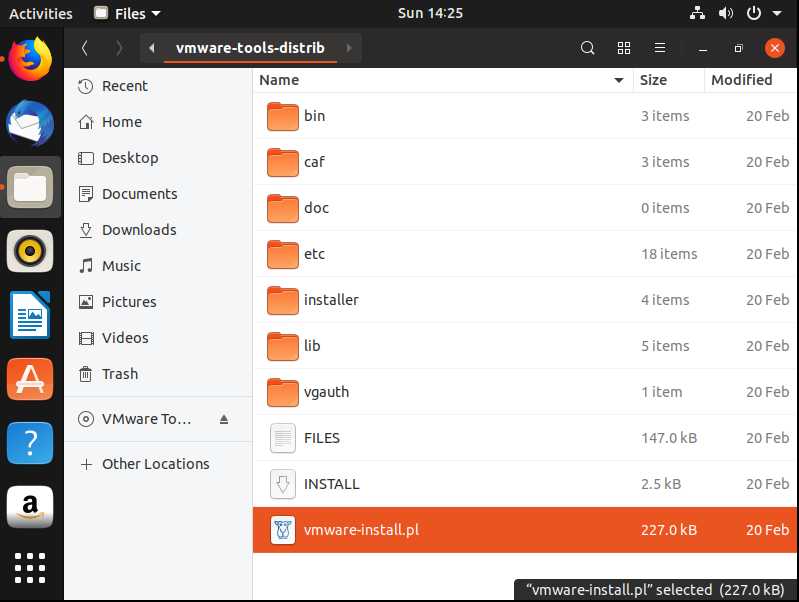Open the volume icon in top bar
799x602 pixels.
pos(726,13)
